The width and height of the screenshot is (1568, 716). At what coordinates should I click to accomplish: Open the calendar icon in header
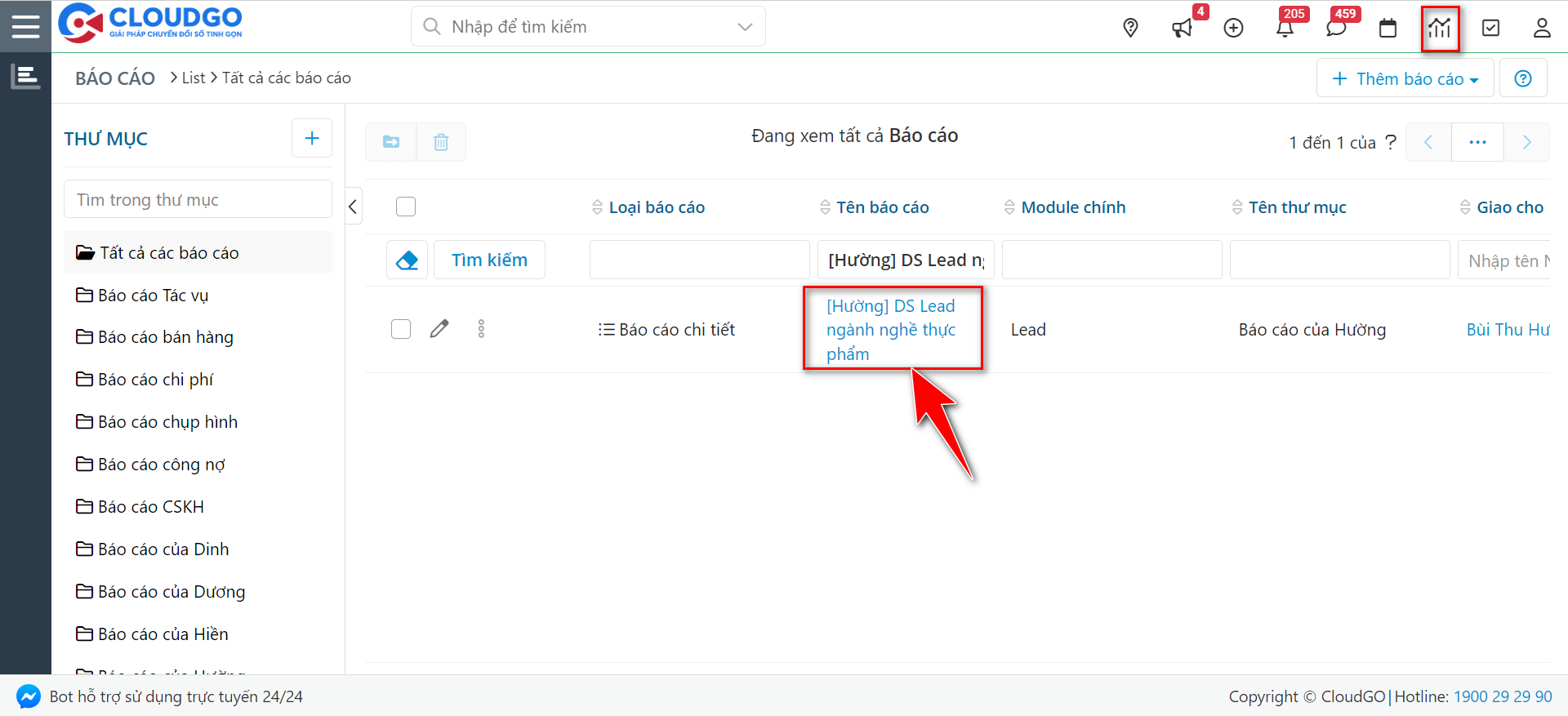click(1388, 29)
